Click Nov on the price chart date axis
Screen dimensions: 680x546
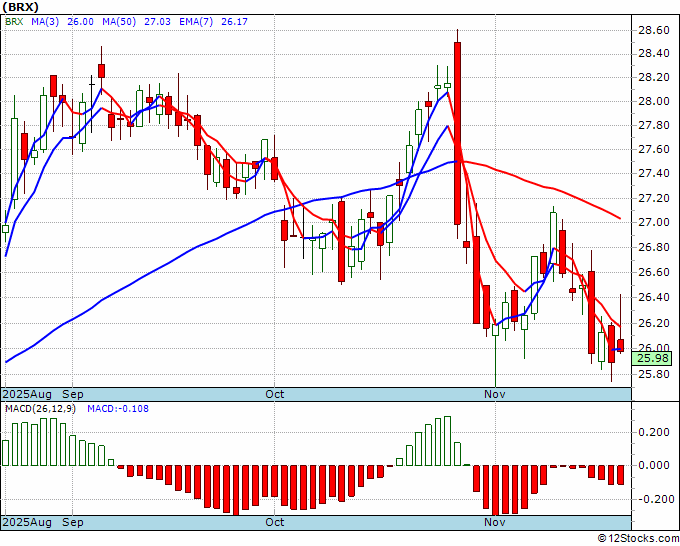(495, 394)
